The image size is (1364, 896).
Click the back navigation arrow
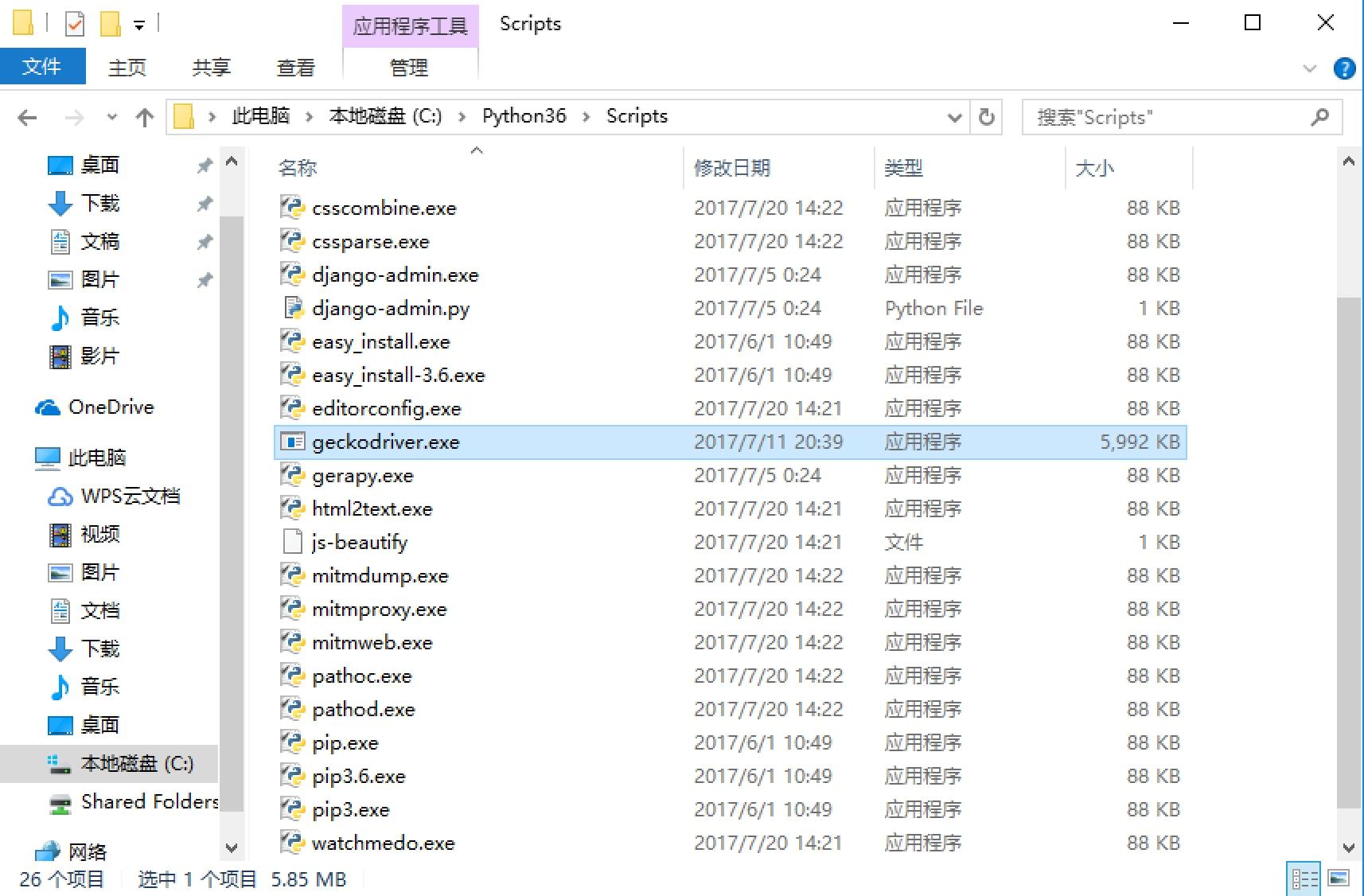[27, 116]
